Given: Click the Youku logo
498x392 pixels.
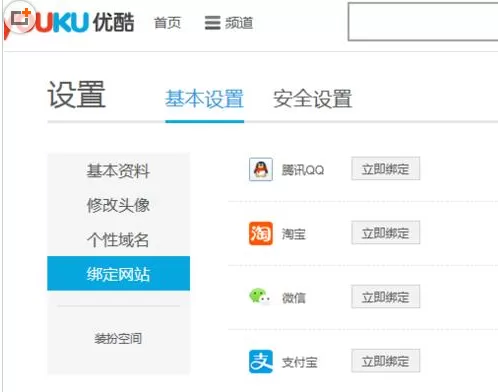Looking at the screenshot, I should click(69, 22).
